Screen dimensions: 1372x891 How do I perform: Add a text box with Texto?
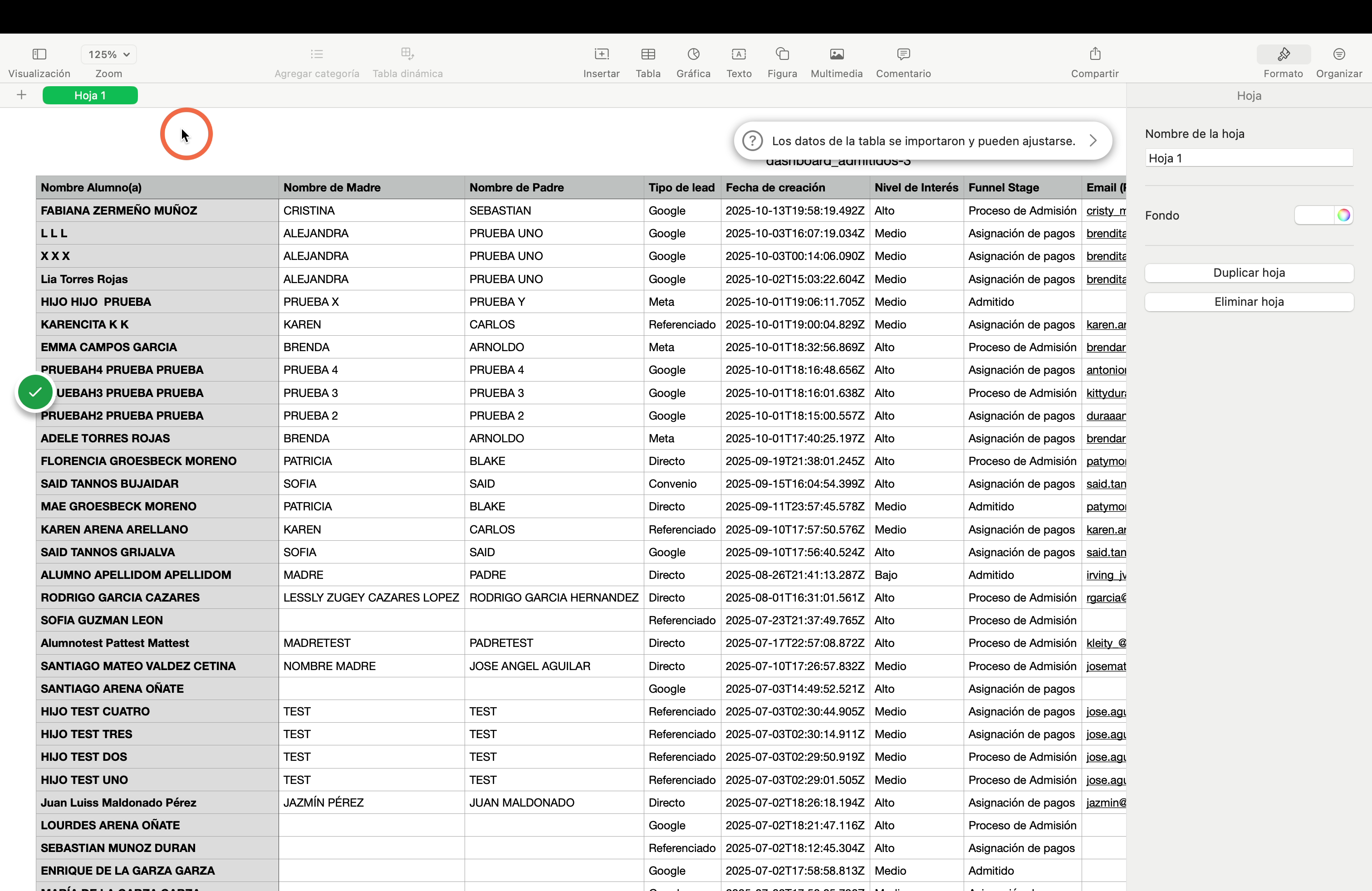[739, 54]
